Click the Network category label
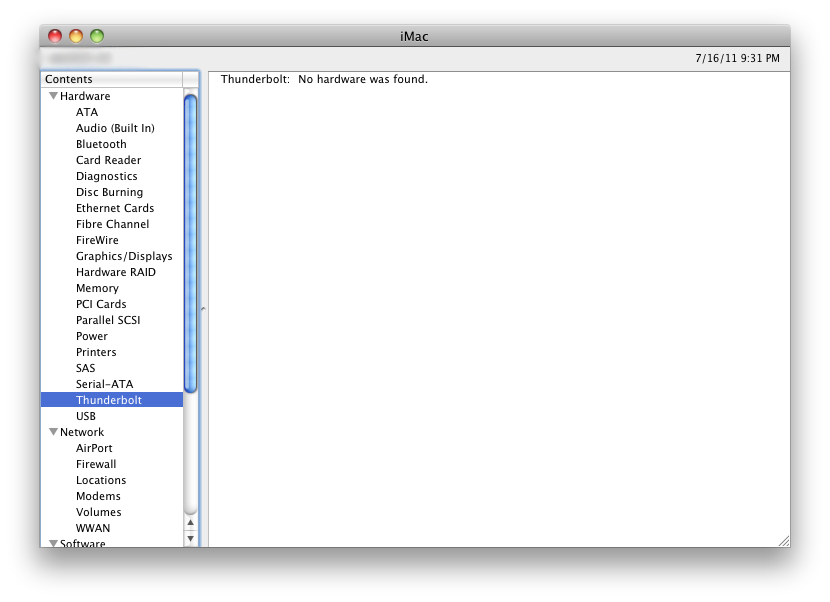This screenshot has width=830, height=602. [82, 432]
